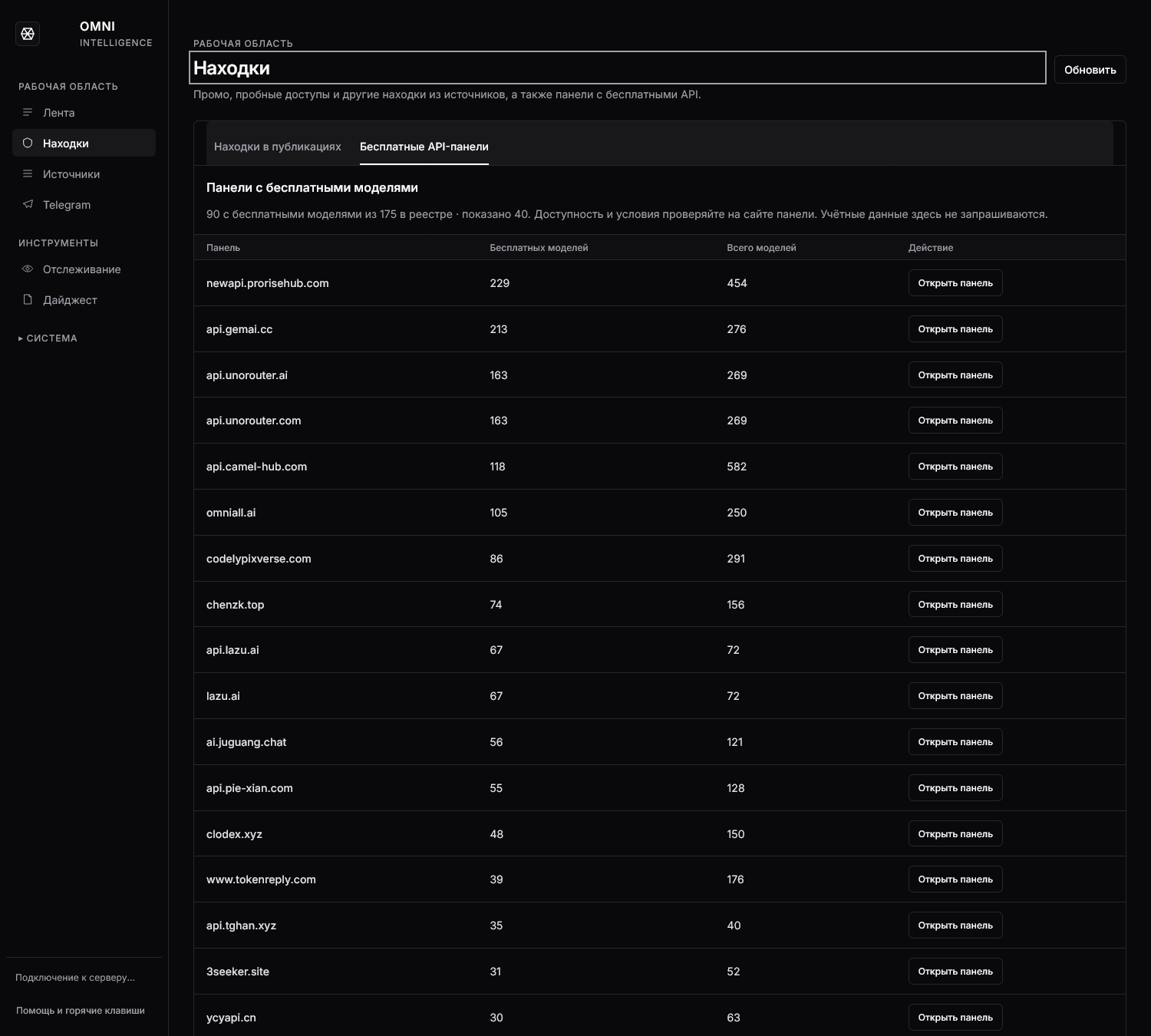Click total models value 454
Viewport: 1151px width, 1036px height.
(x=737, y=283)
